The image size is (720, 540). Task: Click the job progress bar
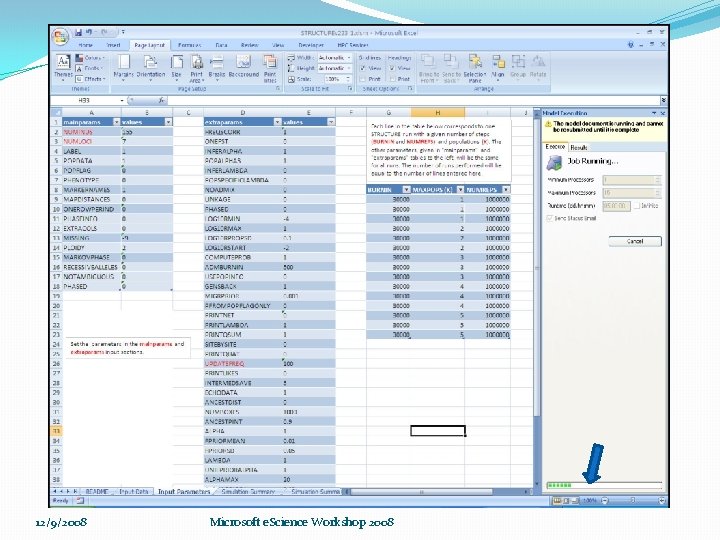tap(604, 485)
